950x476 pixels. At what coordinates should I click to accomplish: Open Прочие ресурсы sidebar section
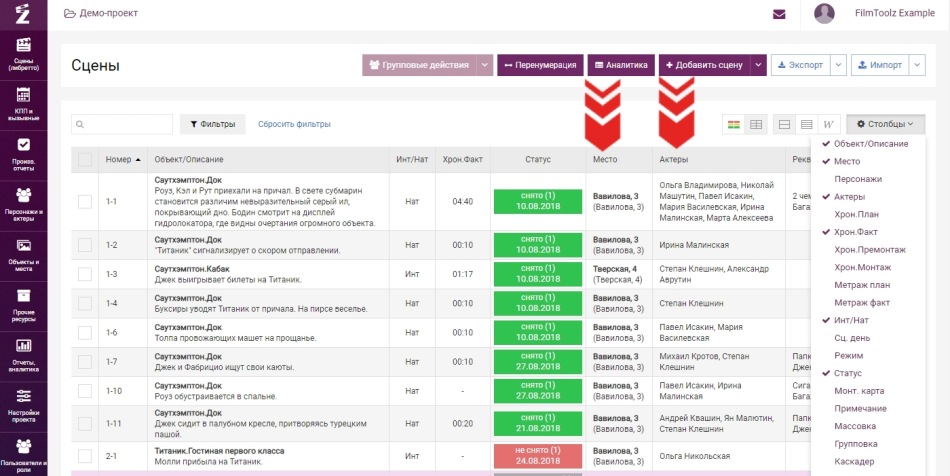[24, 305]
